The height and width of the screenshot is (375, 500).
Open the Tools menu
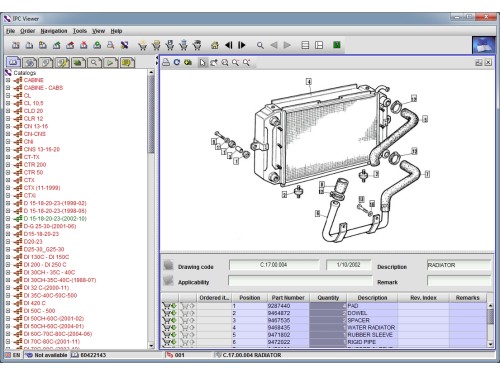(80, 31)
